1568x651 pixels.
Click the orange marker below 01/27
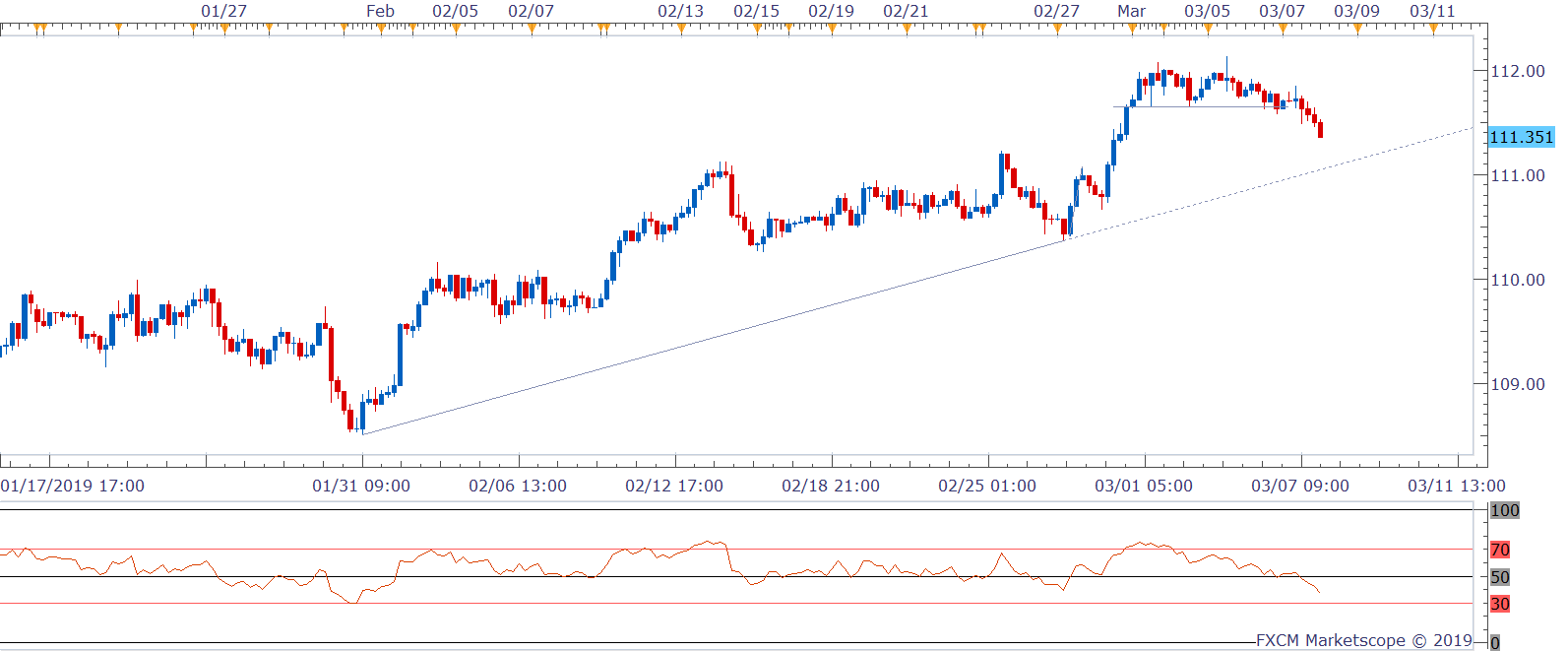(x=224, y=28)
